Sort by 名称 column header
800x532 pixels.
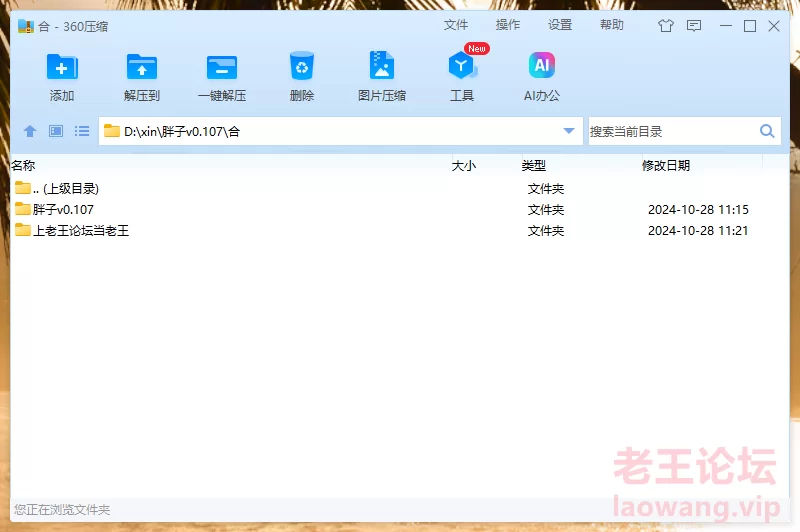pyautogui.click(x=23, y=165)
